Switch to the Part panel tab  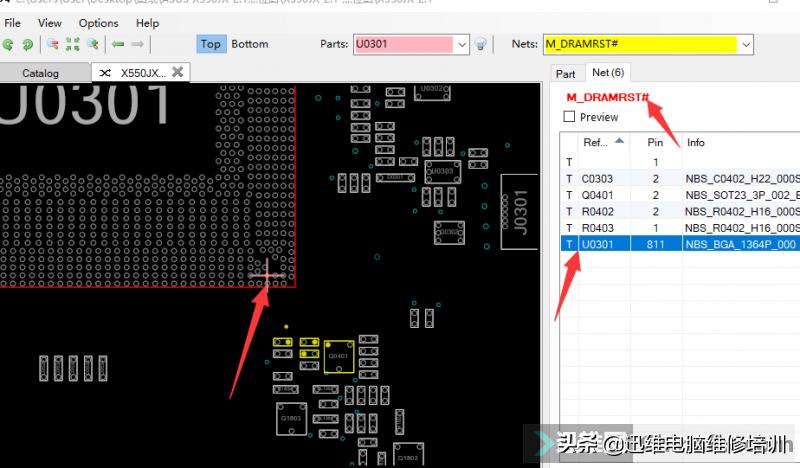click(565, 74)
